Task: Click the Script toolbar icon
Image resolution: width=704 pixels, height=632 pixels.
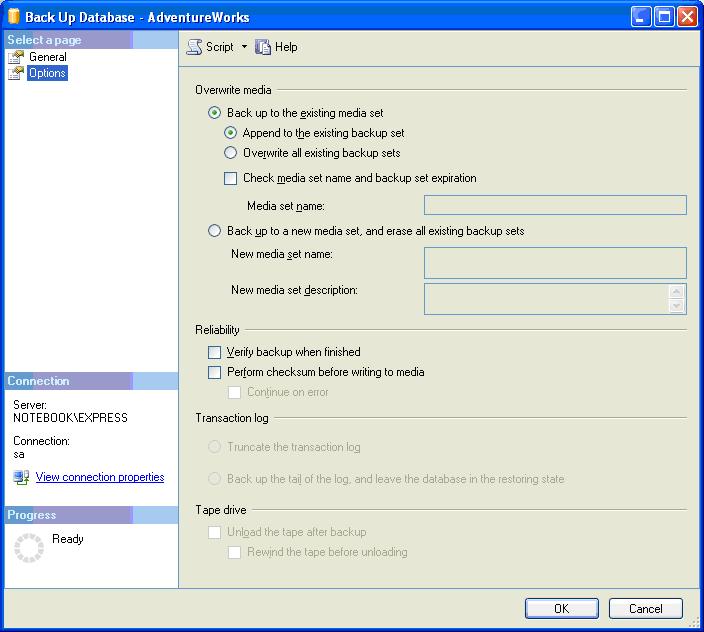Action: pyautogui.click(x=195, y=47)
